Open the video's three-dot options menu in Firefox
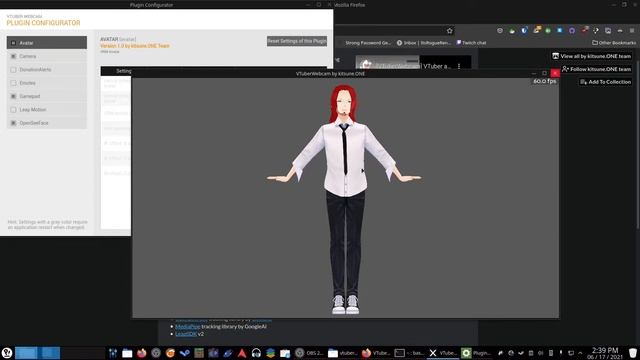The height and width of the screenshot is (360, 640). (459, 66)
